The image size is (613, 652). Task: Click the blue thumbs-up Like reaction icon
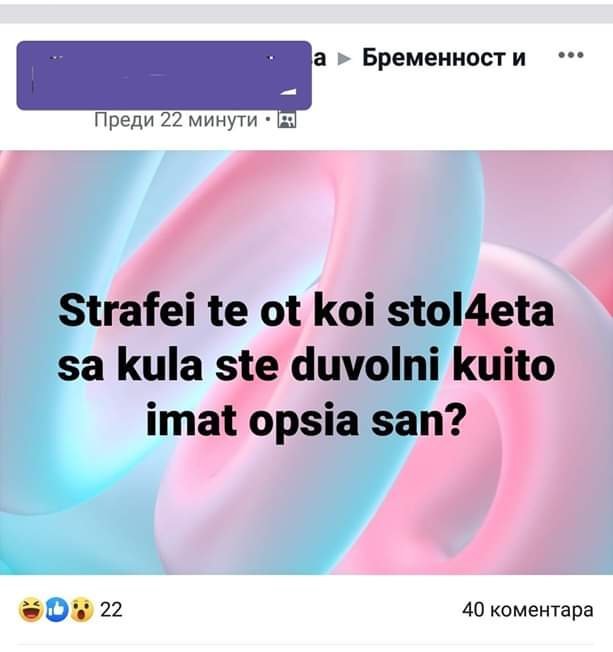click(56, 610)
